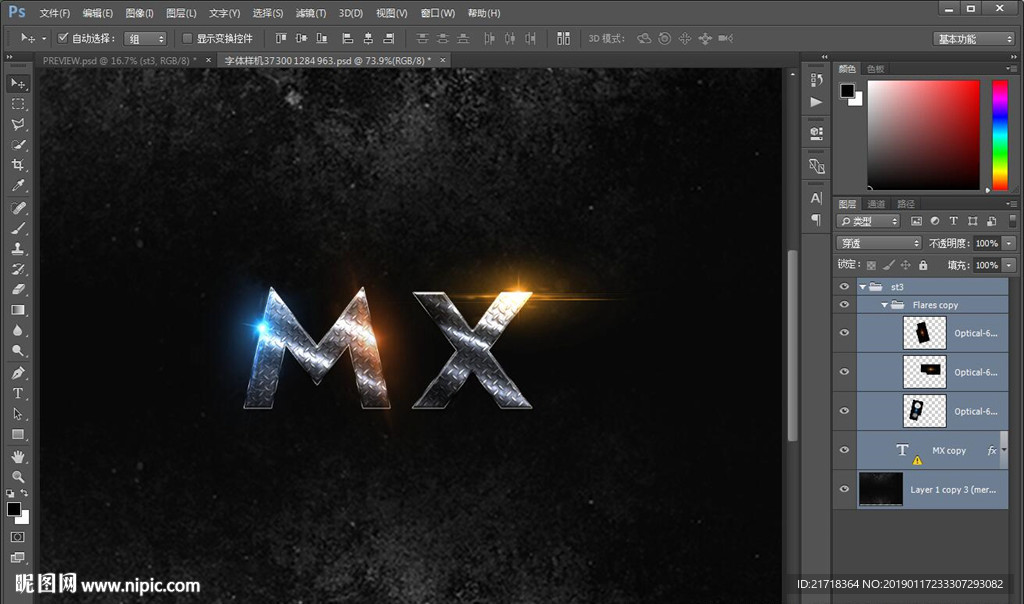Switch to the PREVIEW.psd document tab
This screenshot has width=1024, height=604.
click(118, 60)
